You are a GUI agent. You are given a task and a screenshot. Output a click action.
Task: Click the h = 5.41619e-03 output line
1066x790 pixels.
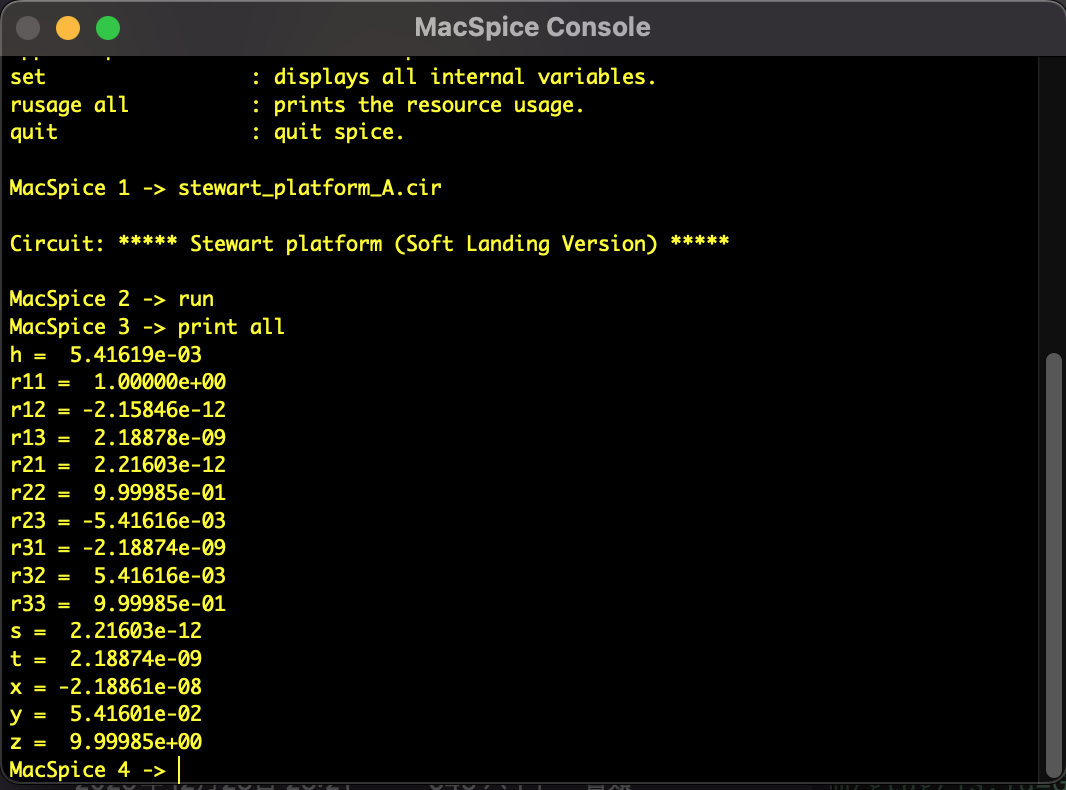tap(107, 354)
